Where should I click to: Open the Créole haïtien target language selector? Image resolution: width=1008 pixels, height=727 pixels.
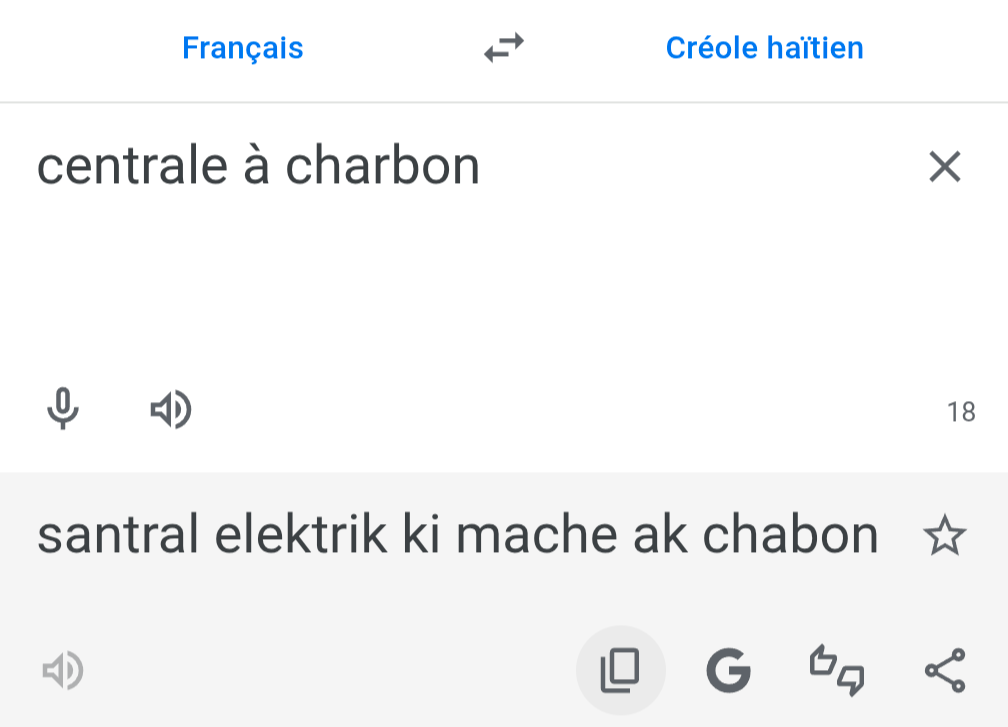(x=764, y=48)
